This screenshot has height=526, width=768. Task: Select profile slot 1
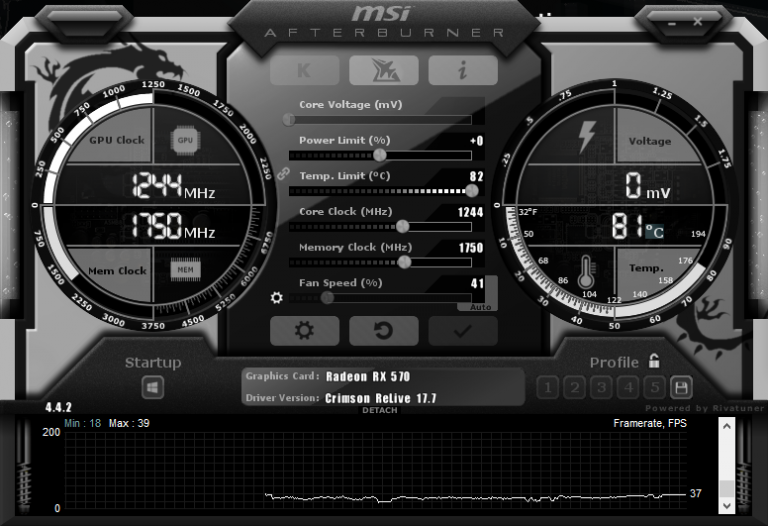547,387
